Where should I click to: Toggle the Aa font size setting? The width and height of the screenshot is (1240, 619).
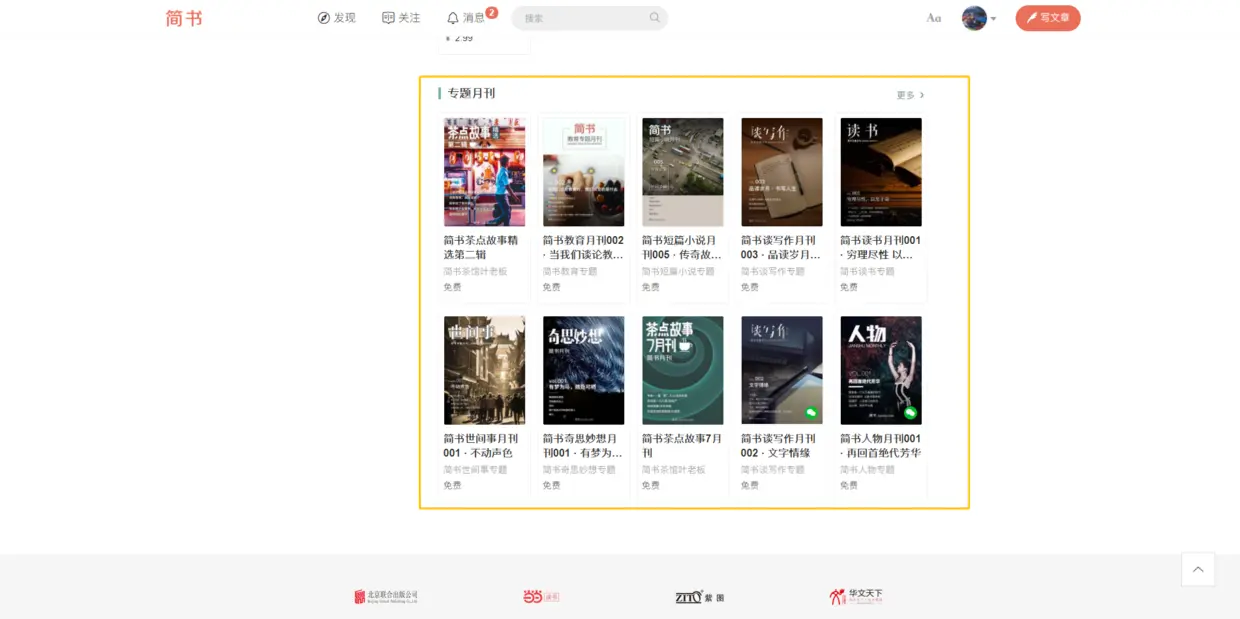click(x=934, y=17)
